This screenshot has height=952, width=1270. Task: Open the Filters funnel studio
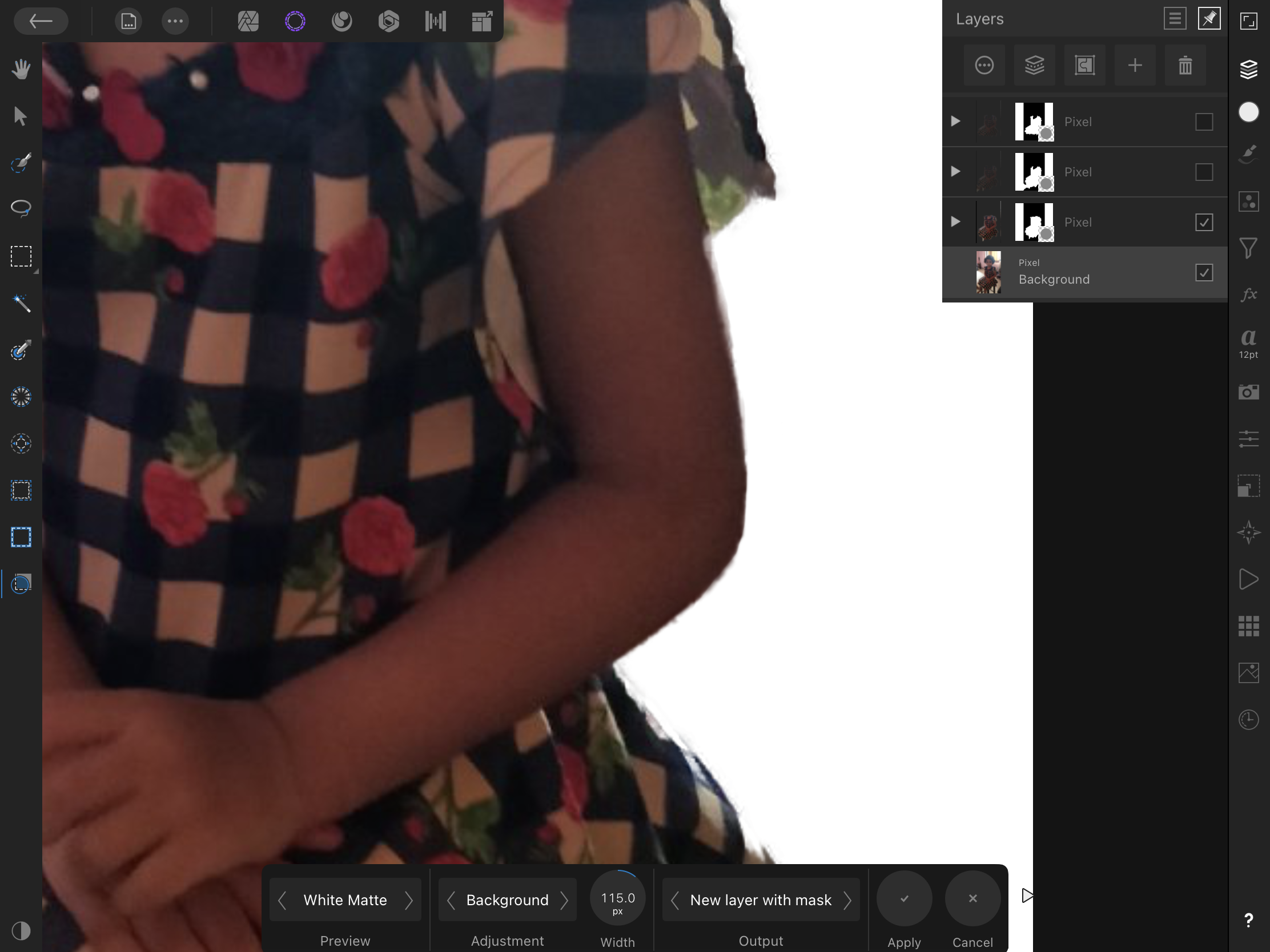[1249, 248]
